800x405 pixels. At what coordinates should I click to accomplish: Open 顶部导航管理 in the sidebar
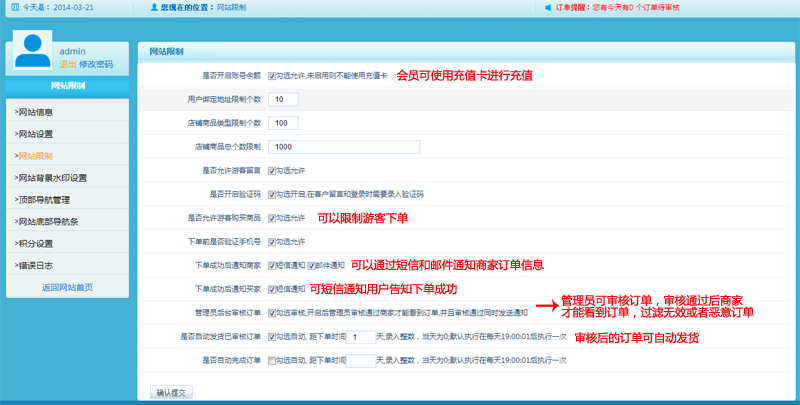(x=44, y=200)
